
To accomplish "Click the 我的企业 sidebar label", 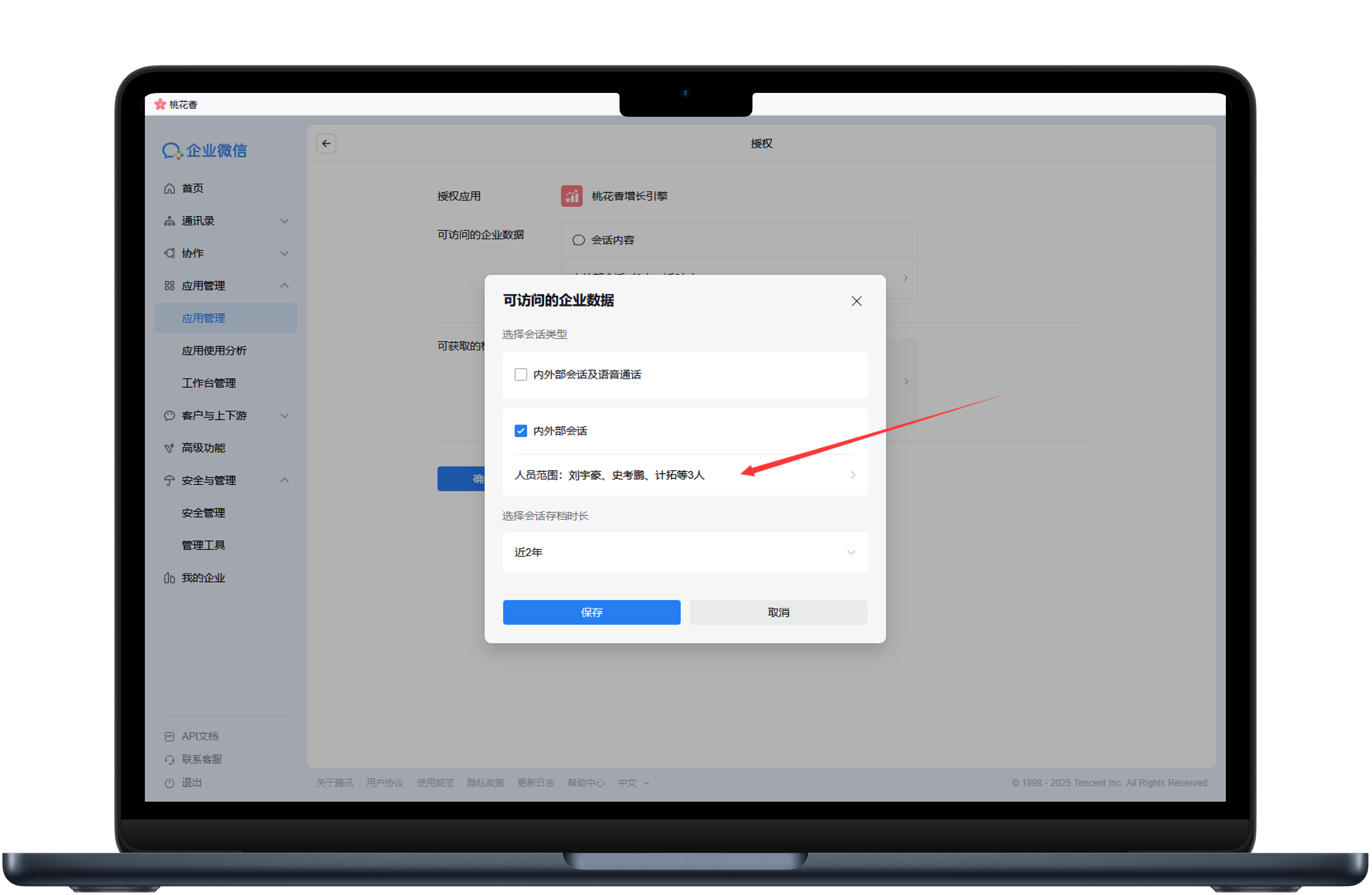I will click(x=204, y=578).
